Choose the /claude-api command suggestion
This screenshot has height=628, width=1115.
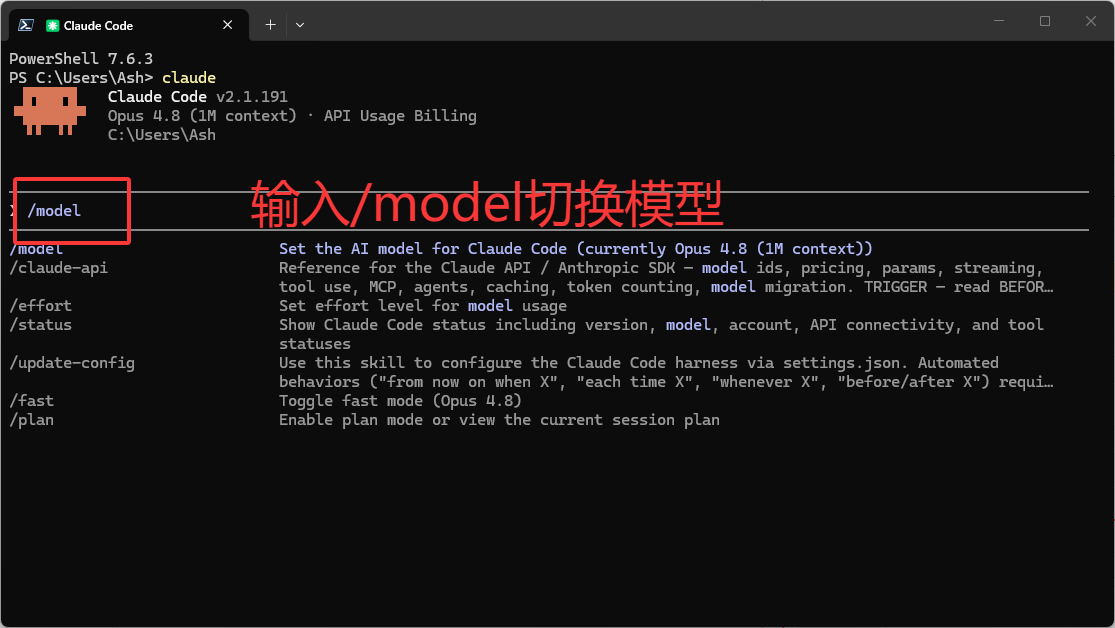(x=58, y=268)
